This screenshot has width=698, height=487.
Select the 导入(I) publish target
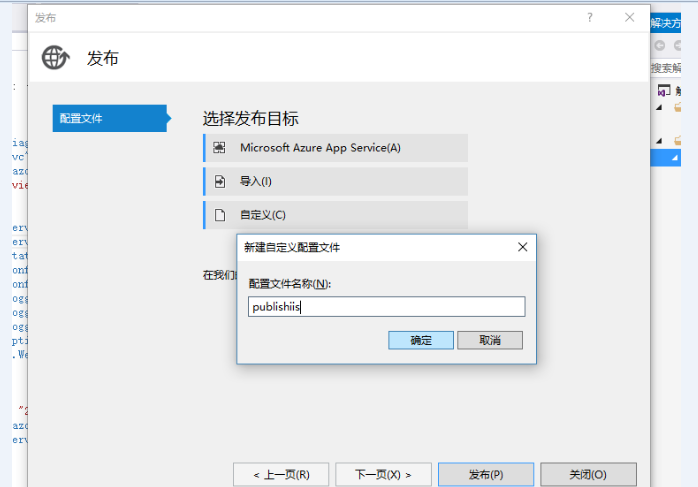(x=336, y=182)
